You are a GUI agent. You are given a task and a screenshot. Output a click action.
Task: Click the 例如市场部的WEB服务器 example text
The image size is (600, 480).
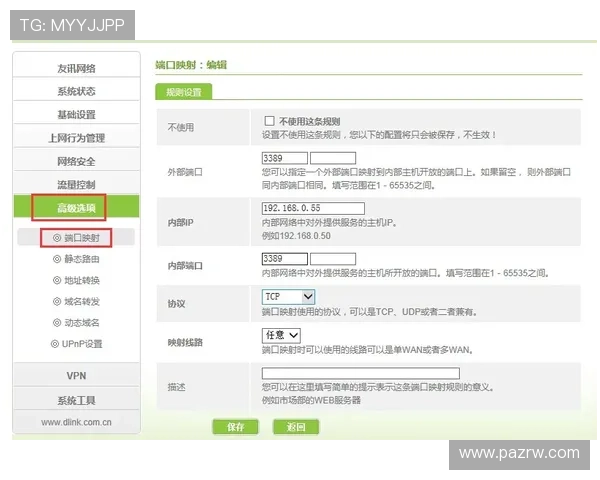point(311,400)
